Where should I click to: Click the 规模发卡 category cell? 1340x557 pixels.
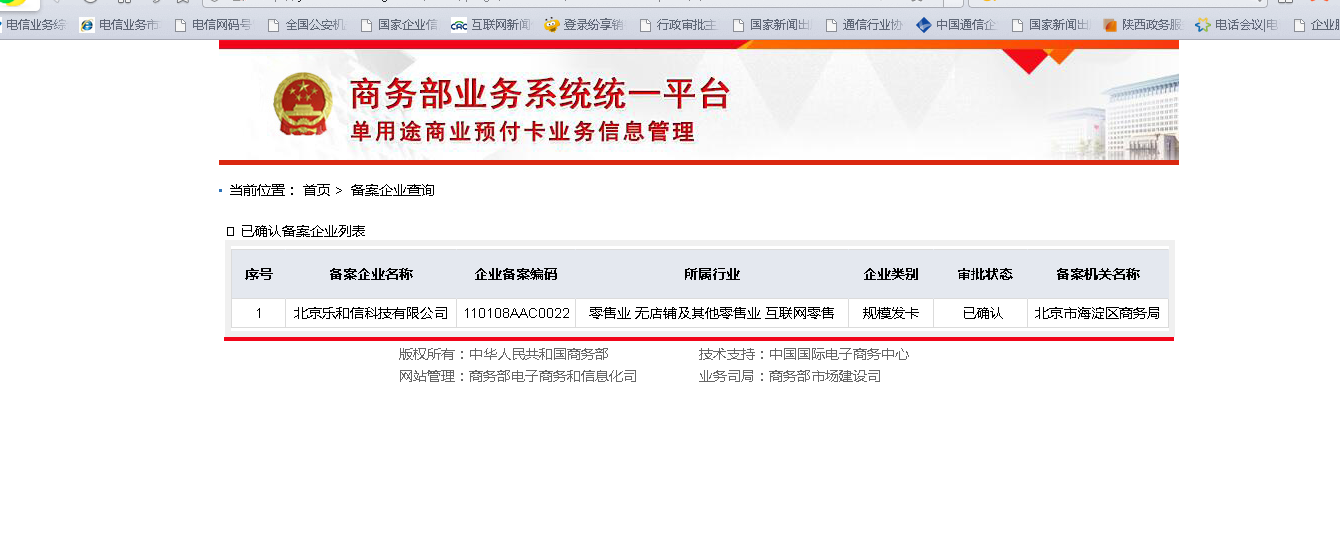click(891, 313)
